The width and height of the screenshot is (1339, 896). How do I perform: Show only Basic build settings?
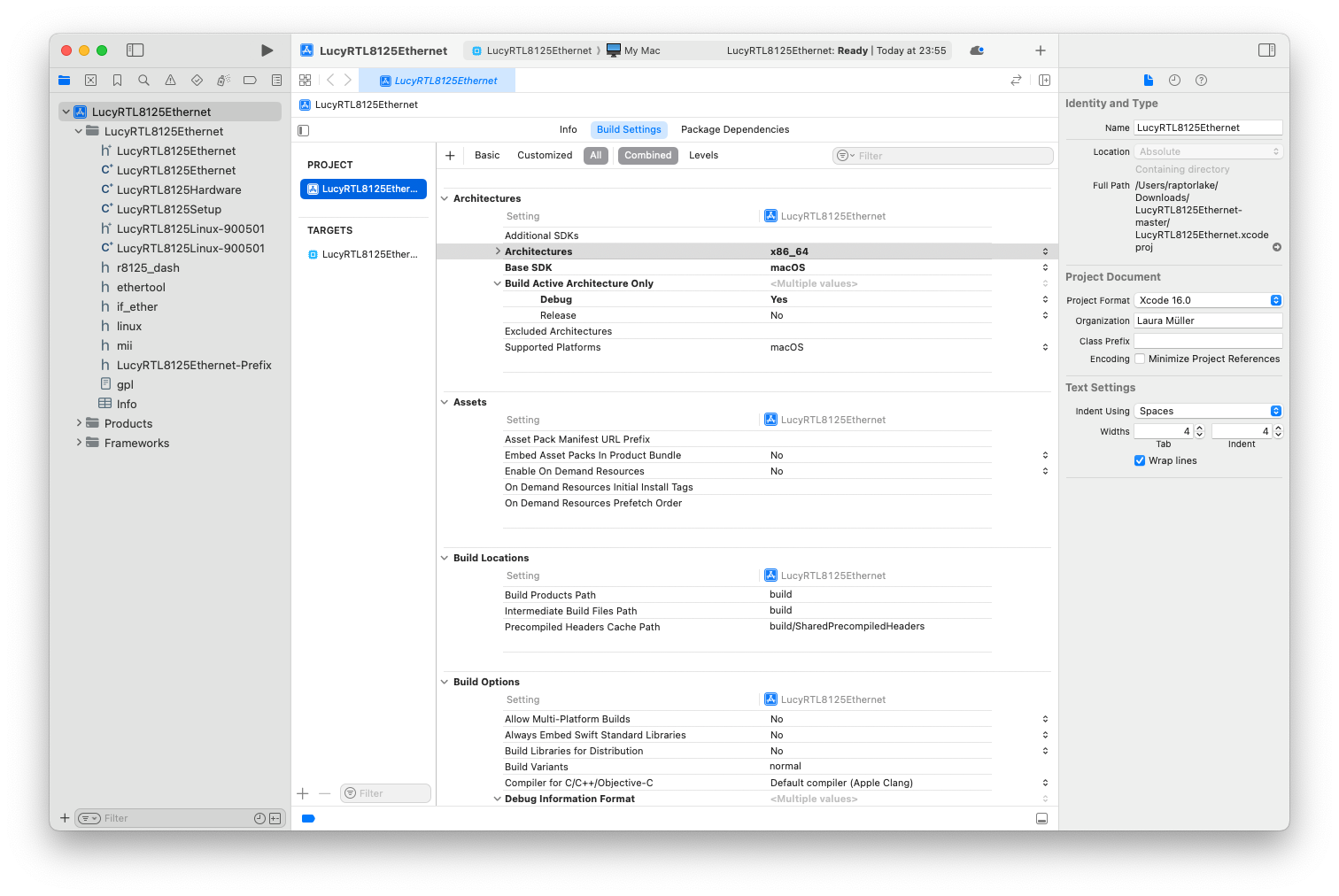[487, 156]
